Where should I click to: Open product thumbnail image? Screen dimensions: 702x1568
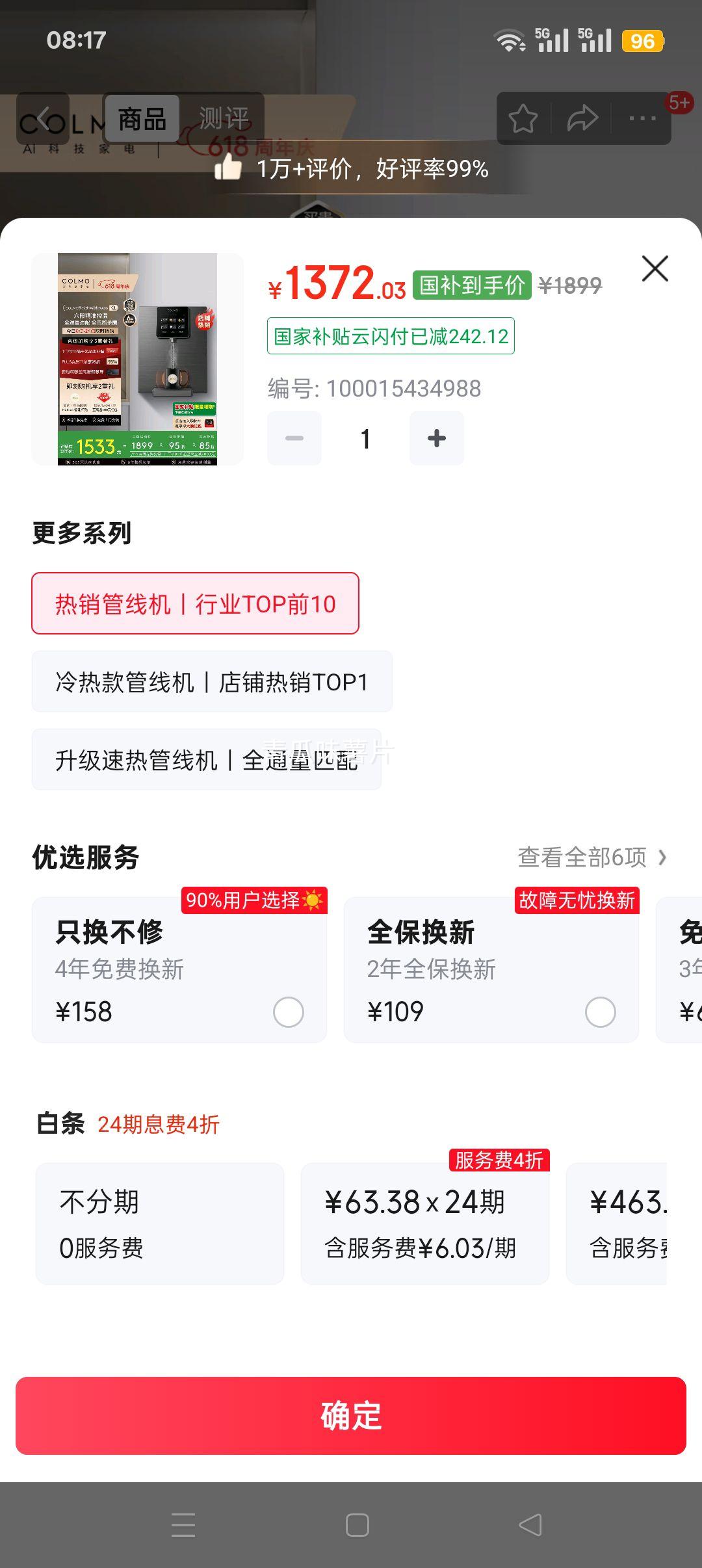(137, 359)
